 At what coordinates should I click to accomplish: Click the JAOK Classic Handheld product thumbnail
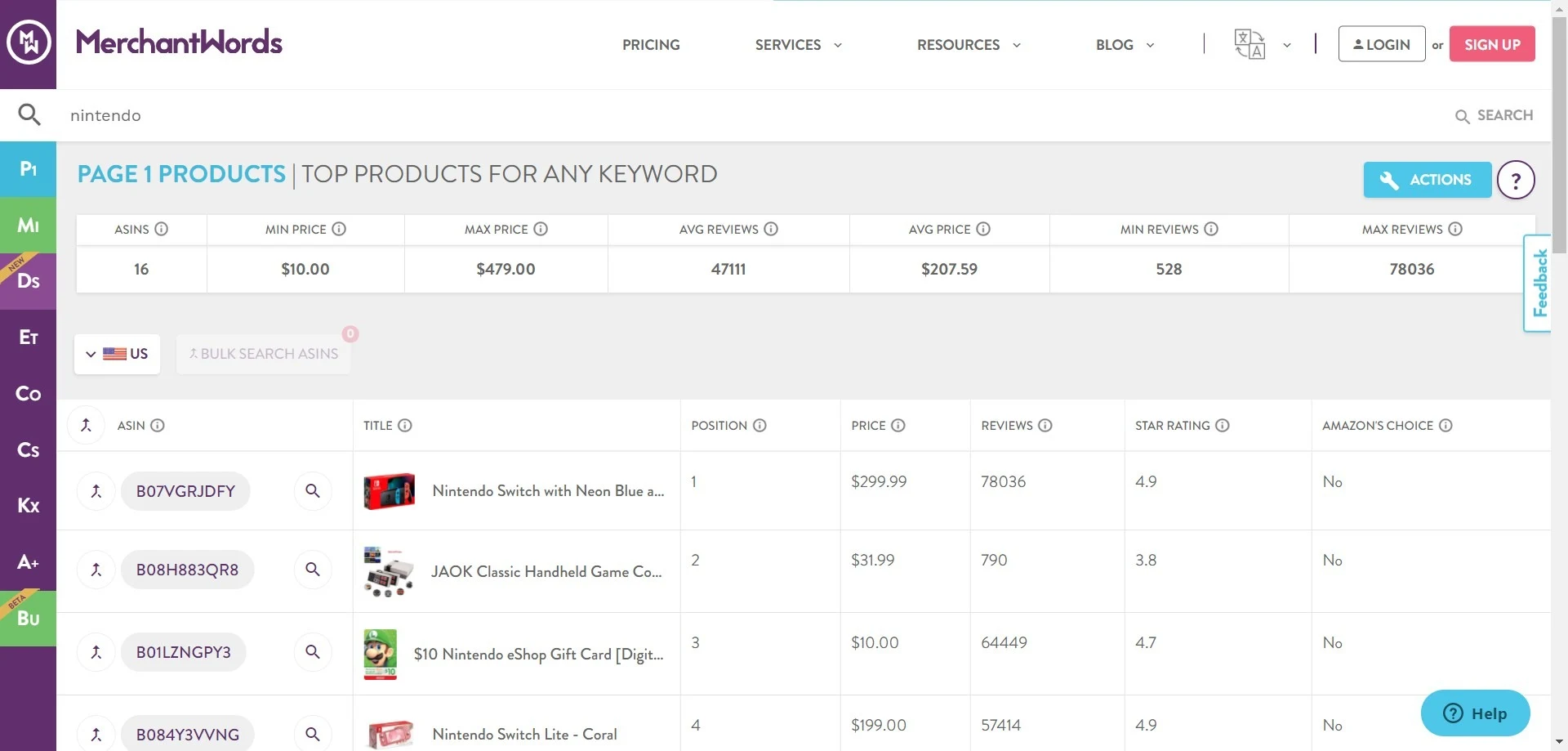click(389, 571)
